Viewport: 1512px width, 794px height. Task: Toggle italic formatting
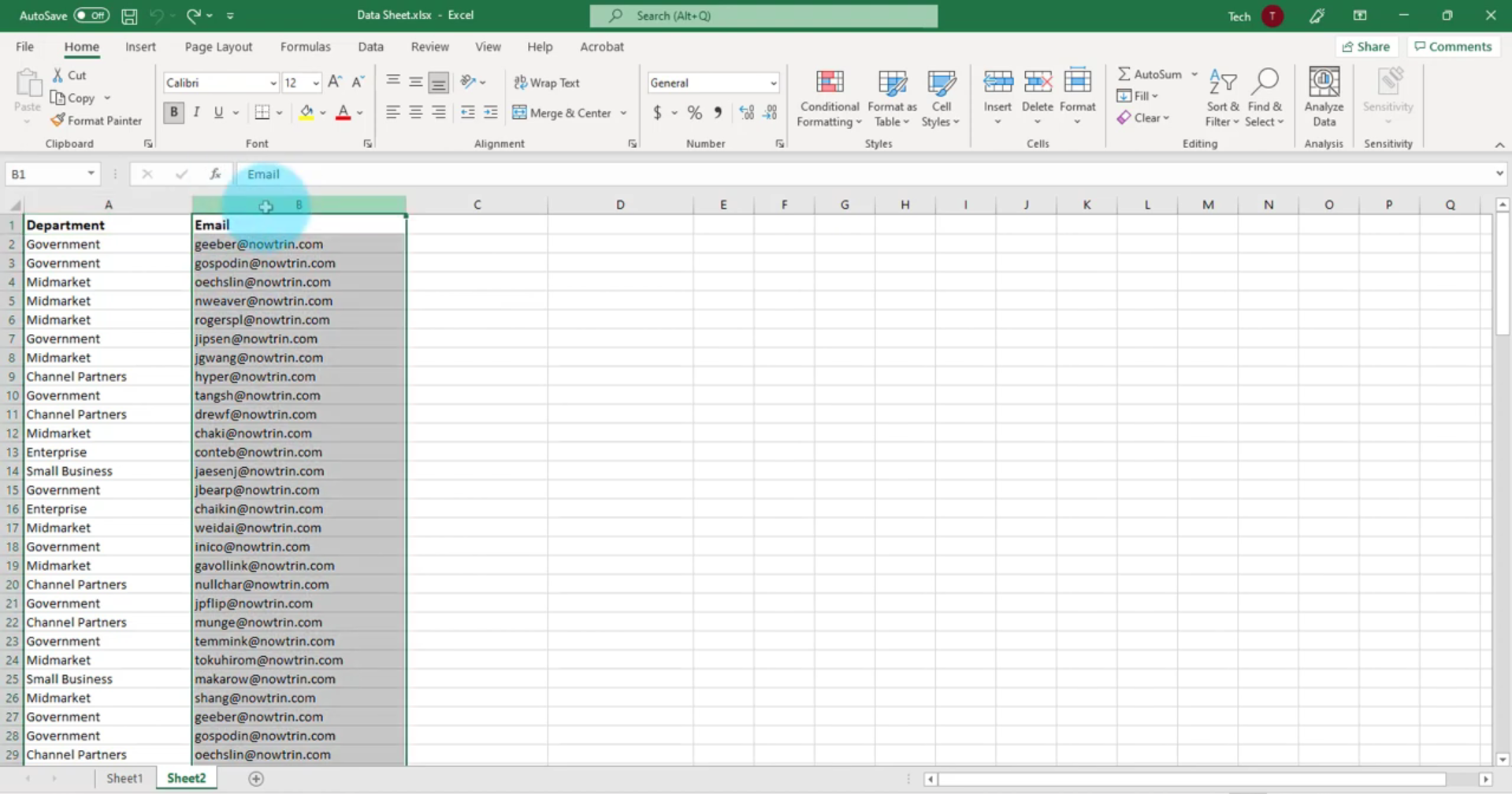pyautogui.click(x=196, y=113)
